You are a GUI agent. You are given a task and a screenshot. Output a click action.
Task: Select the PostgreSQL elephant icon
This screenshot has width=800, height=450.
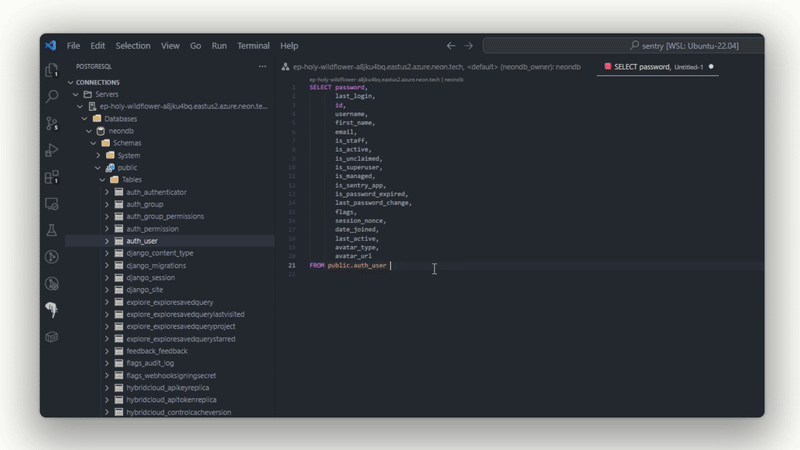coord(52,310)
